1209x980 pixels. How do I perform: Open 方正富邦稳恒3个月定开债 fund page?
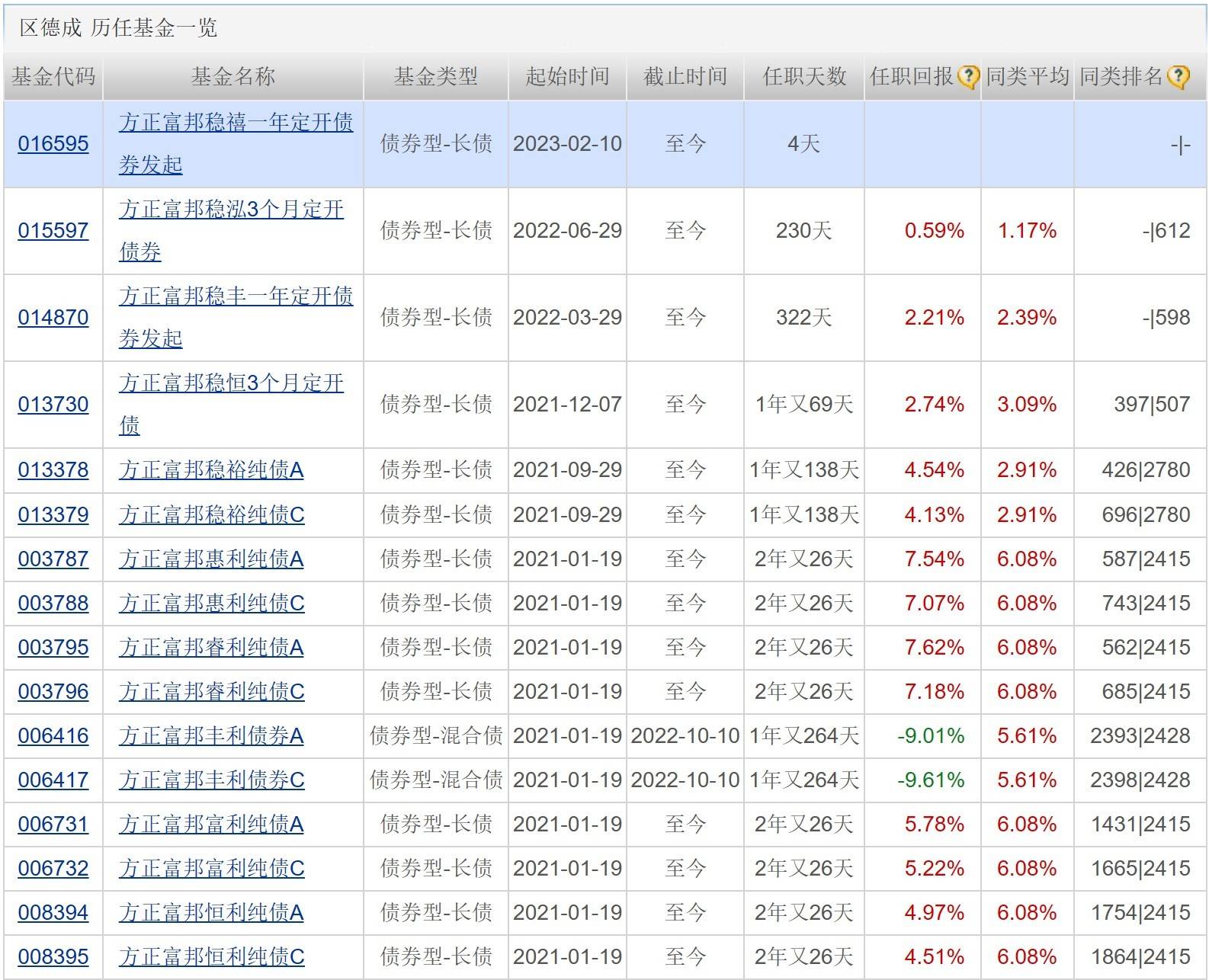tap(231, 404)
